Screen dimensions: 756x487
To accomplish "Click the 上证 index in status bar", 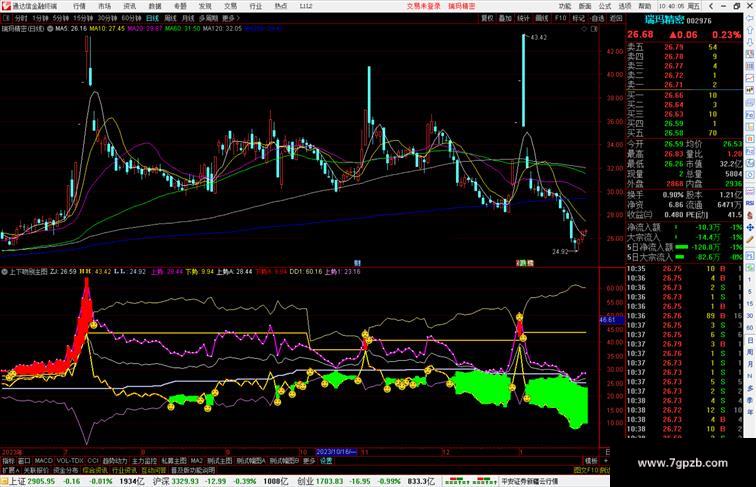I will click(17, 481).
